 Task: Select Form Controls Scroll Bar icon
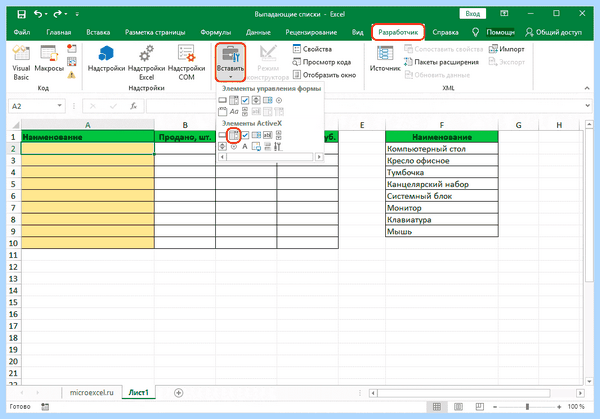tap(245, 112)
